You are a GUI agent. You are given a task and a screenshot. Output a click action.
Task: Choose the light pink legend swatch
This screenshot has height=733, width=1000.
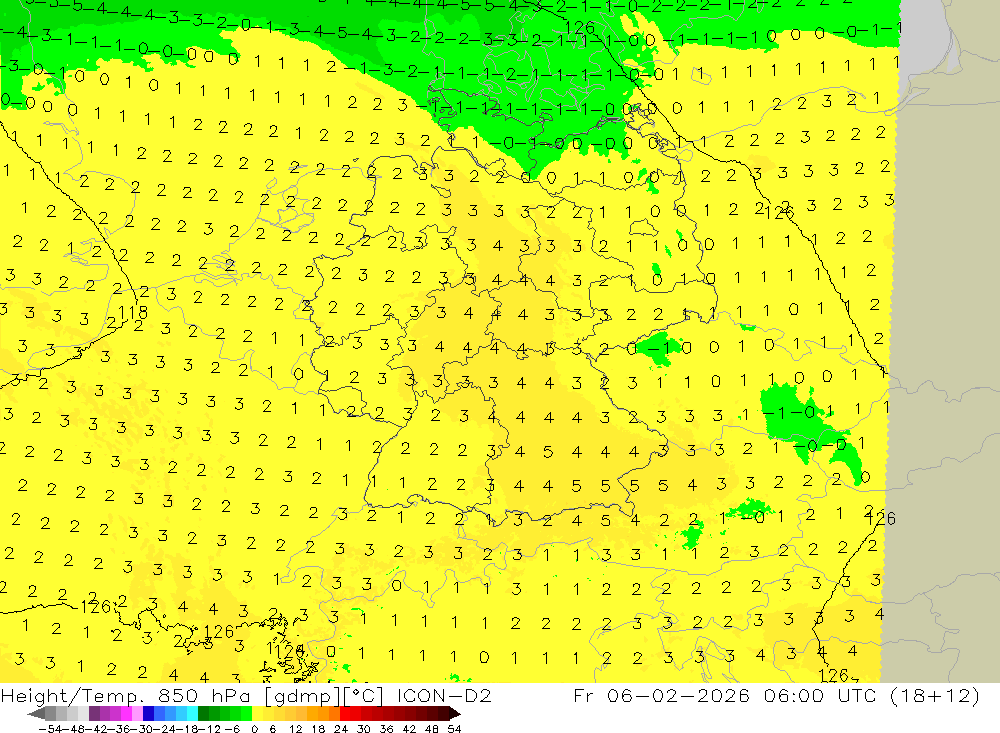137,714
